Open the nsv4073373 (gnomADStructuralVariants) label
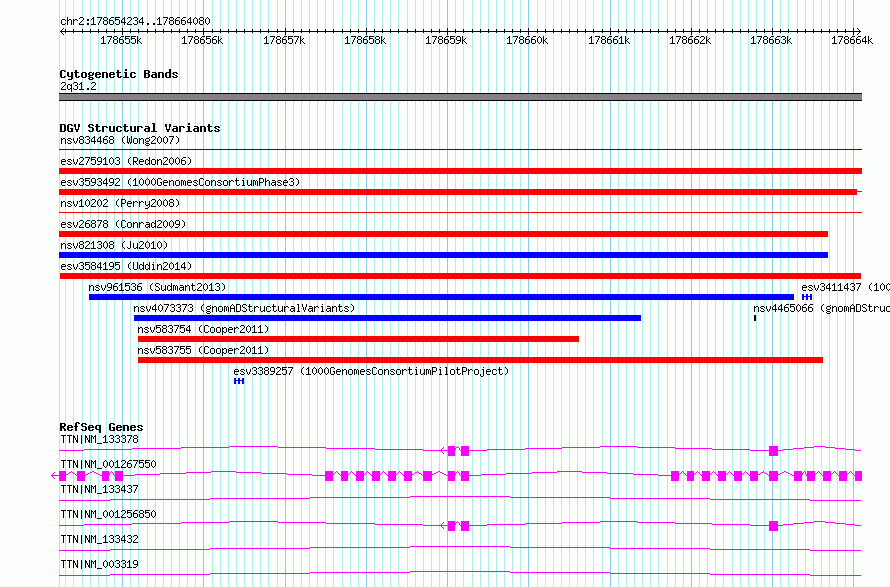The height and width of the screenshot is (587, 890). pyautogui.click(x=244, y=308)
